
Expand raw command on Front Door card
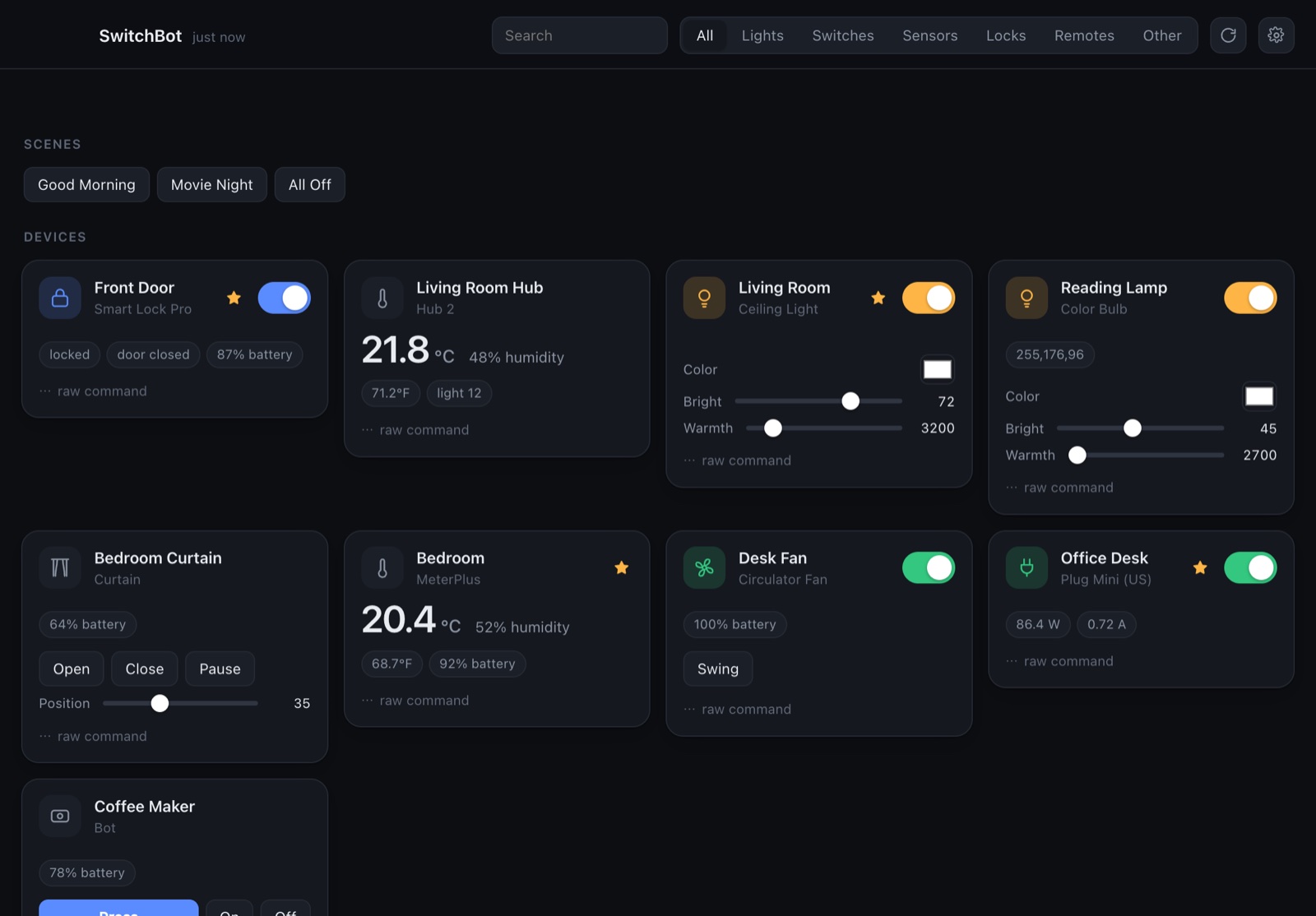point(93,391)
